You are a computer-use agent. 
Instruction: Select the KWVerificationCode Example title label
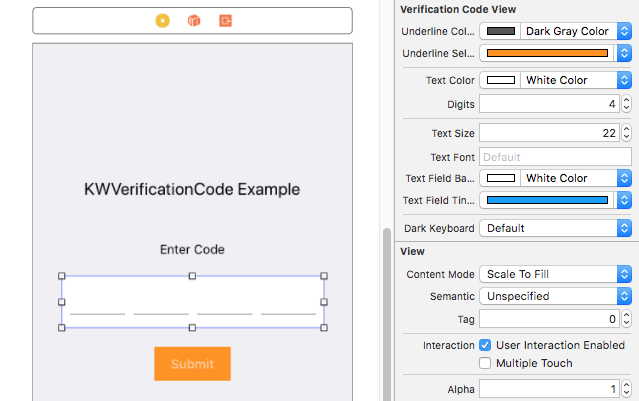click(192, 189)
